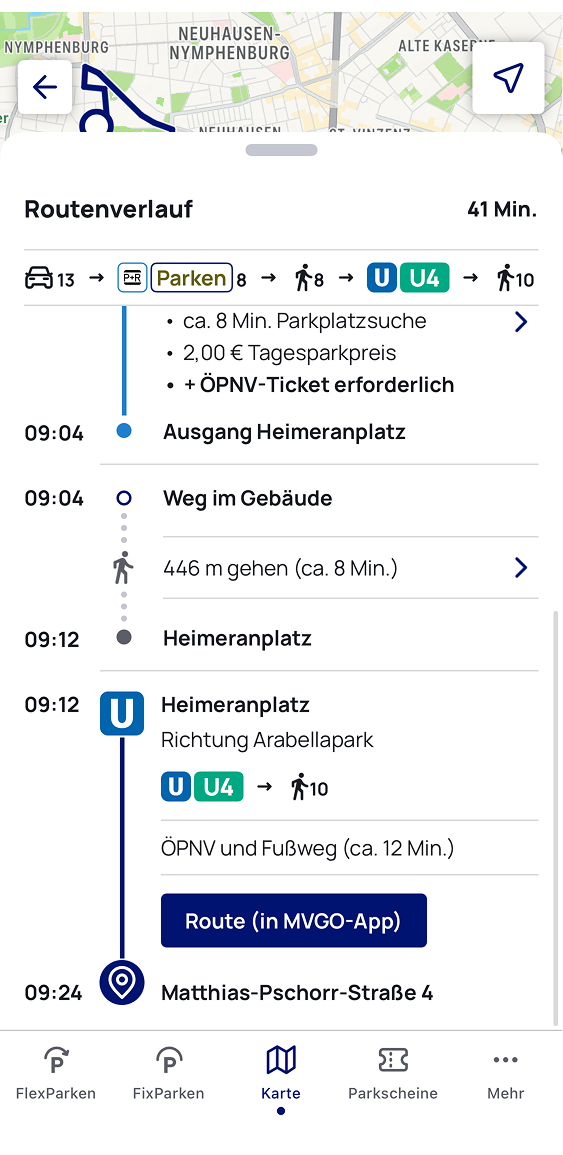Screen dimensions: 563x1155
Task: Tap the Parken label in route summary
Action: [192, 278]
